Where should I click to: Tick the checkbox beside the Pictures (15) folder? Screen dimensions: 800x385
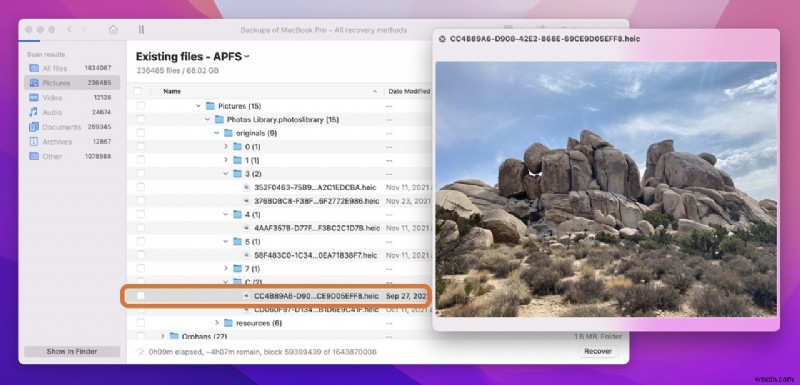pos(141,106)
